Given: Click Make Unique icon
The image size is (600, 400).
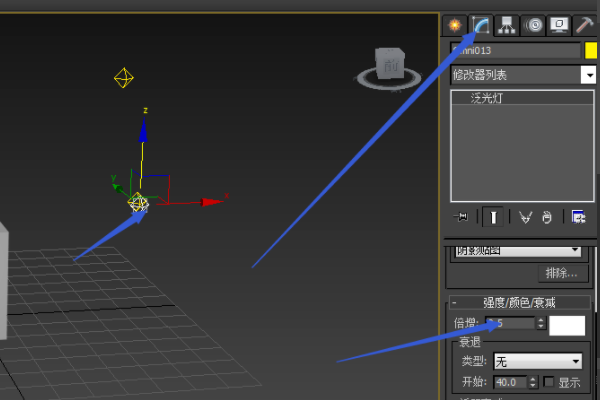Looking at the screenshot, I should (x=525, y=216).
